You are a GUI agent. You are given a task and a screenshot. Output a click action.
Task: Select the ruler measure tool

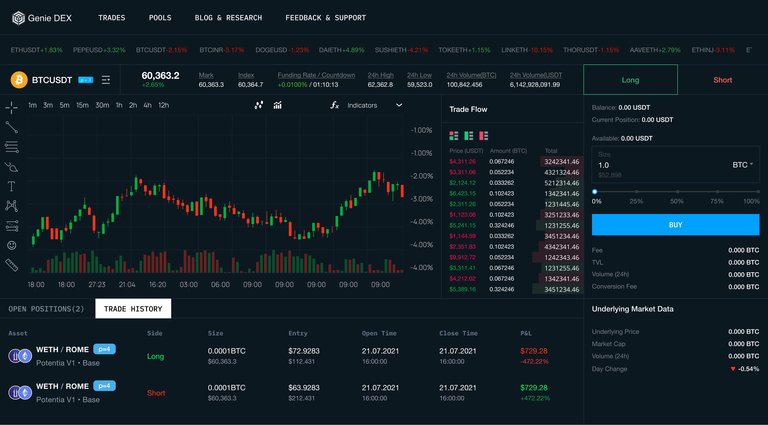tap(12, 265)
